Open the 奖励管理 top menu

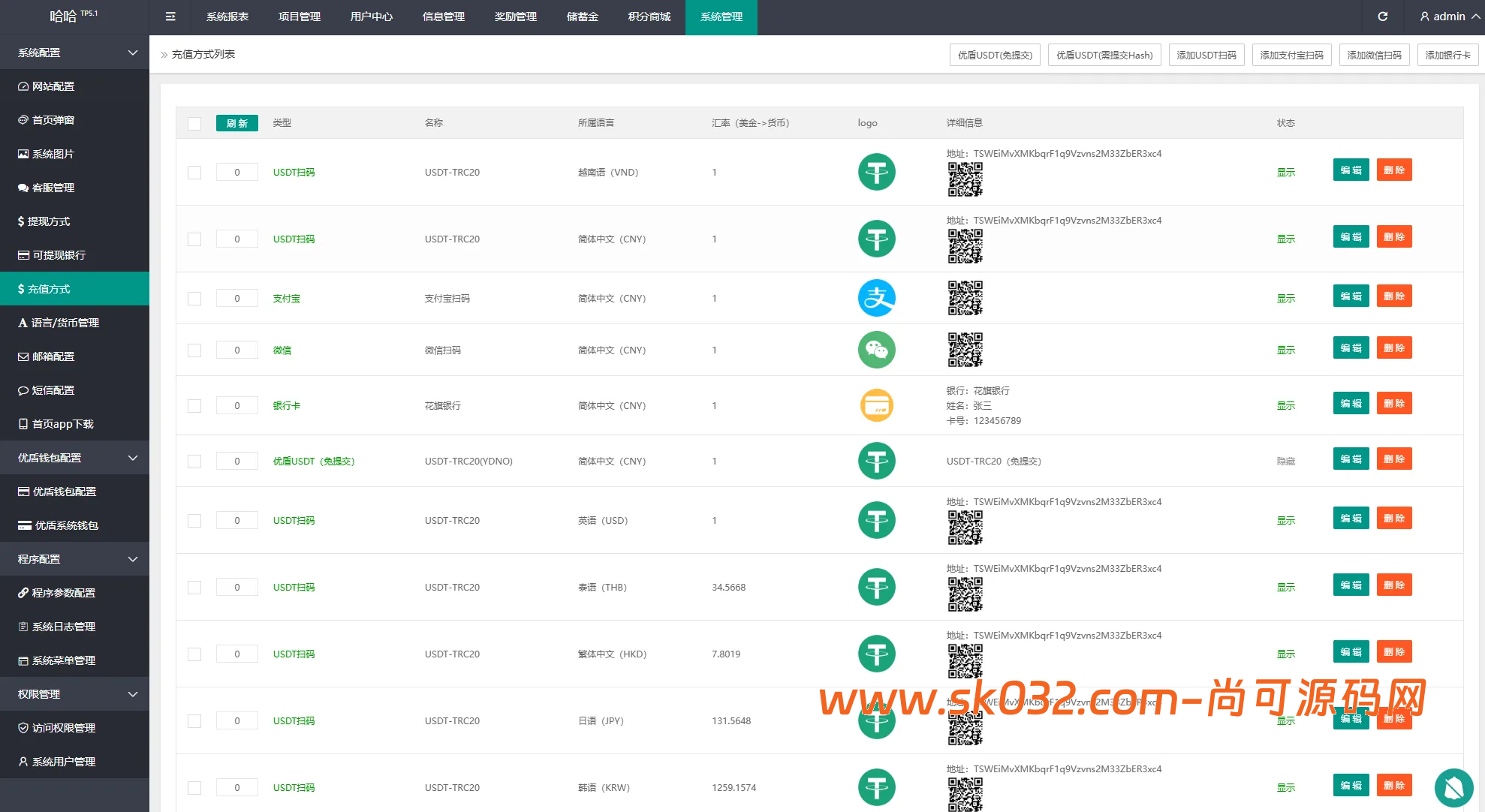(x=515, y=17)
